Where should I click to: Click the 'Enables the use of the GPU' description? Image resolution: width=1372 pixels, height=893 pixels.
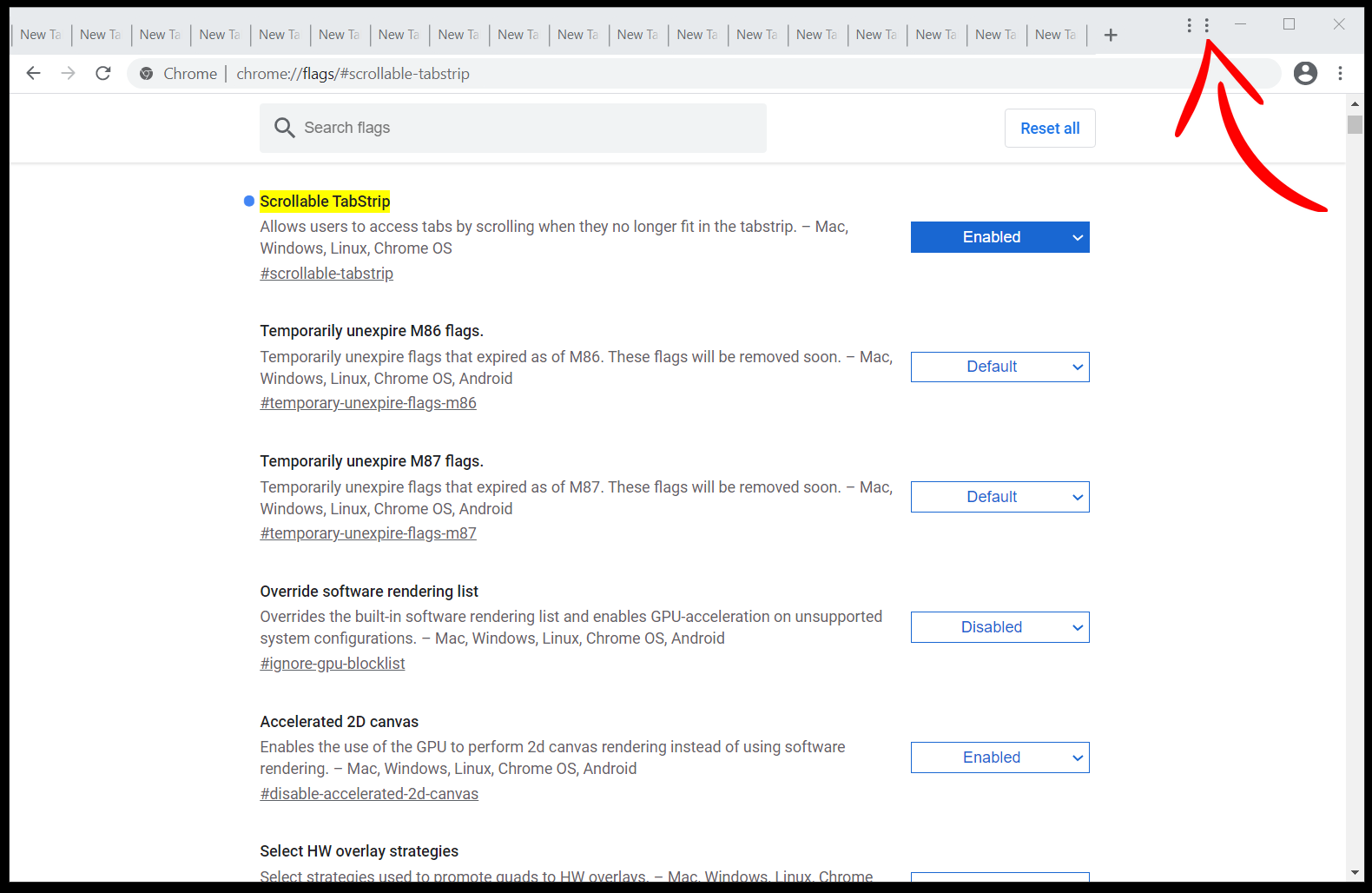tap(552, 757)
